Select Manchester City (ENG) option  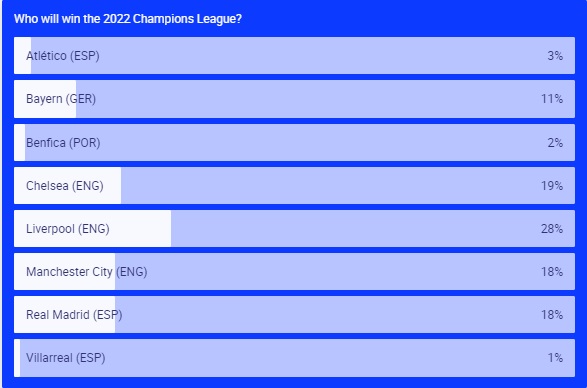pyautogui.click(x=294, y=272)
